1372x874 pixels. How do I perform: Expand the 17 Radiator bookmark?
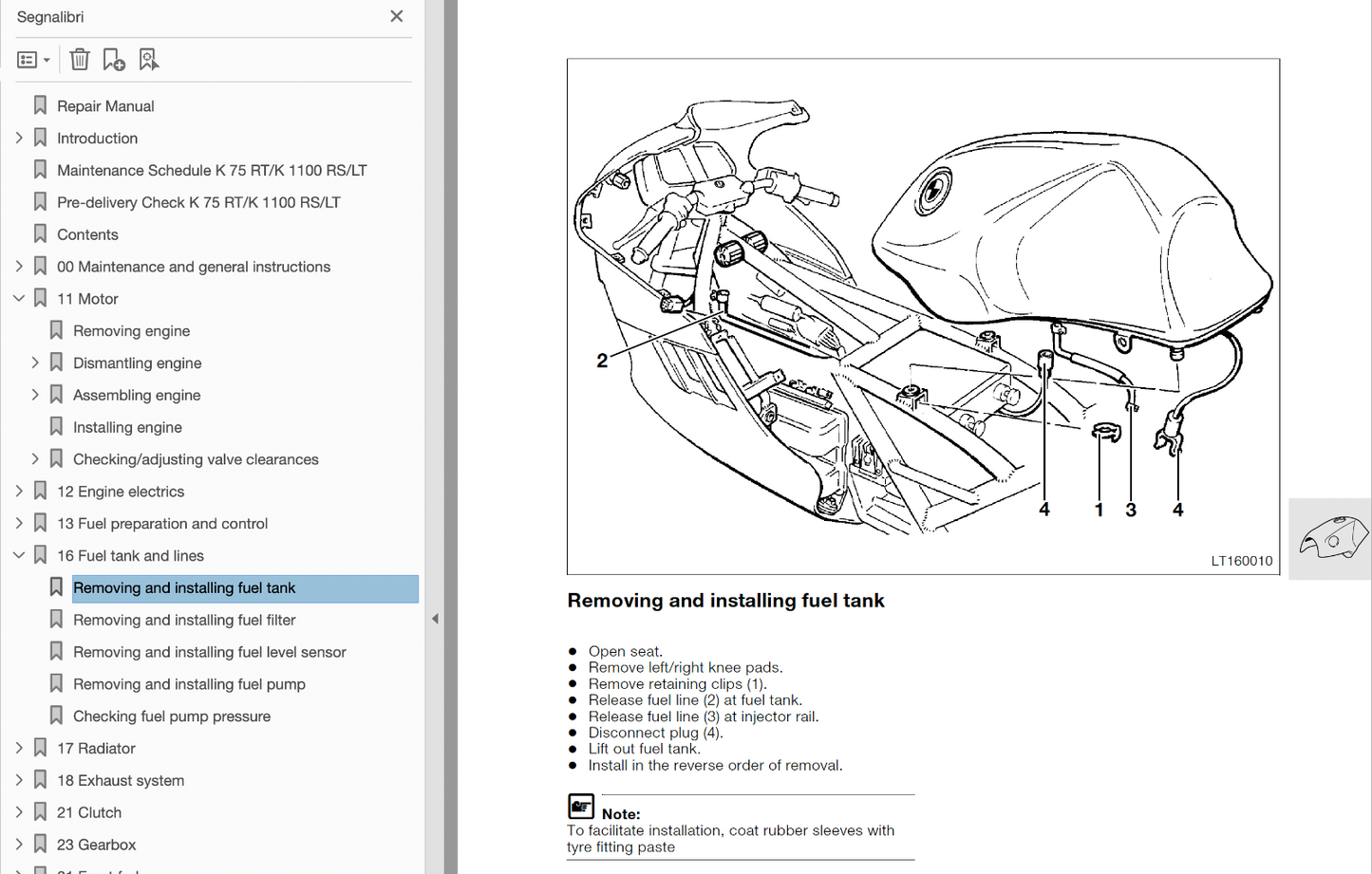(x=19, y=748)
